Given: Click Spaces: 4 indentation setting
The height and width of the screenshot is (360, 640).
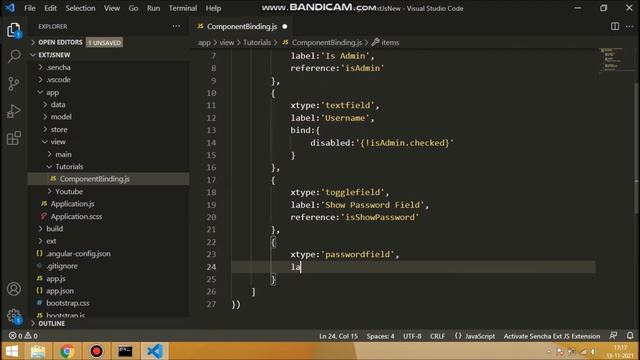Looking at the screenshot, I should pyautogui.click(x=380, y=336).
